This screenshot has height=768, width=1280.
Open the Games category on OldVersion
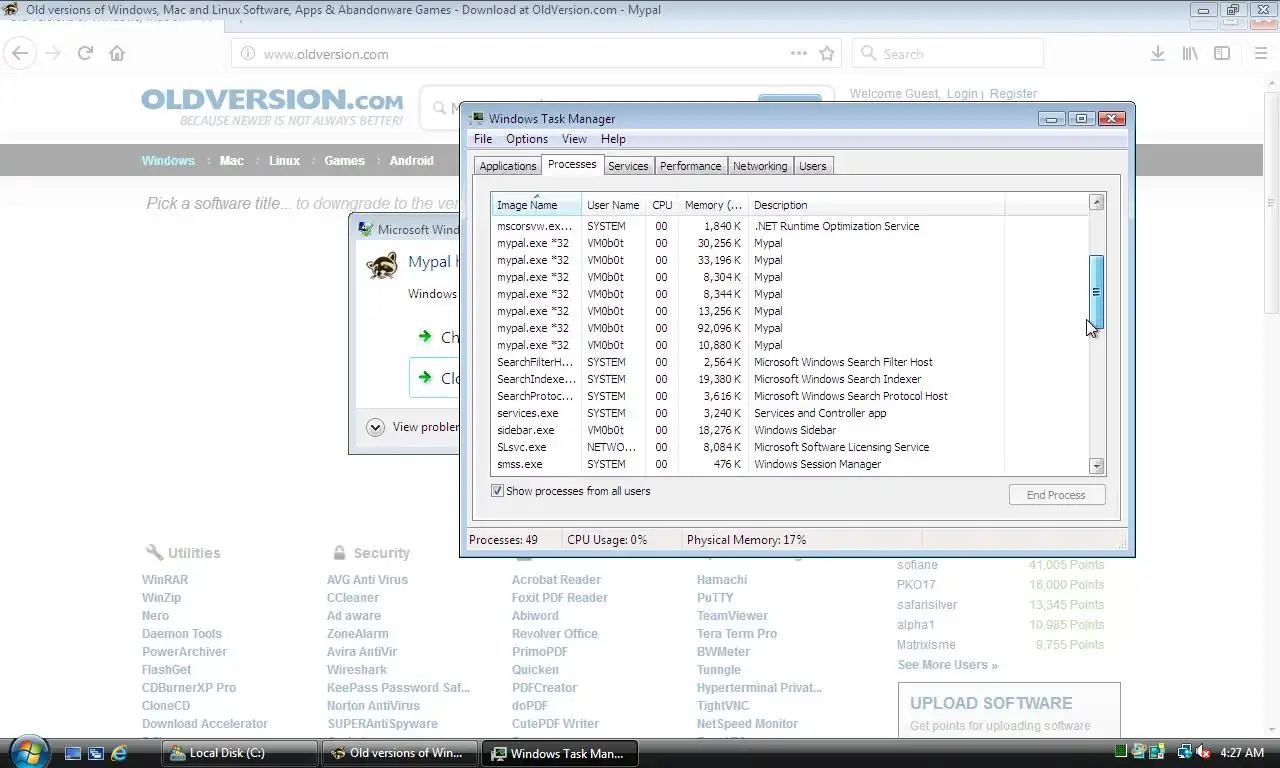(x=344, y=160)
